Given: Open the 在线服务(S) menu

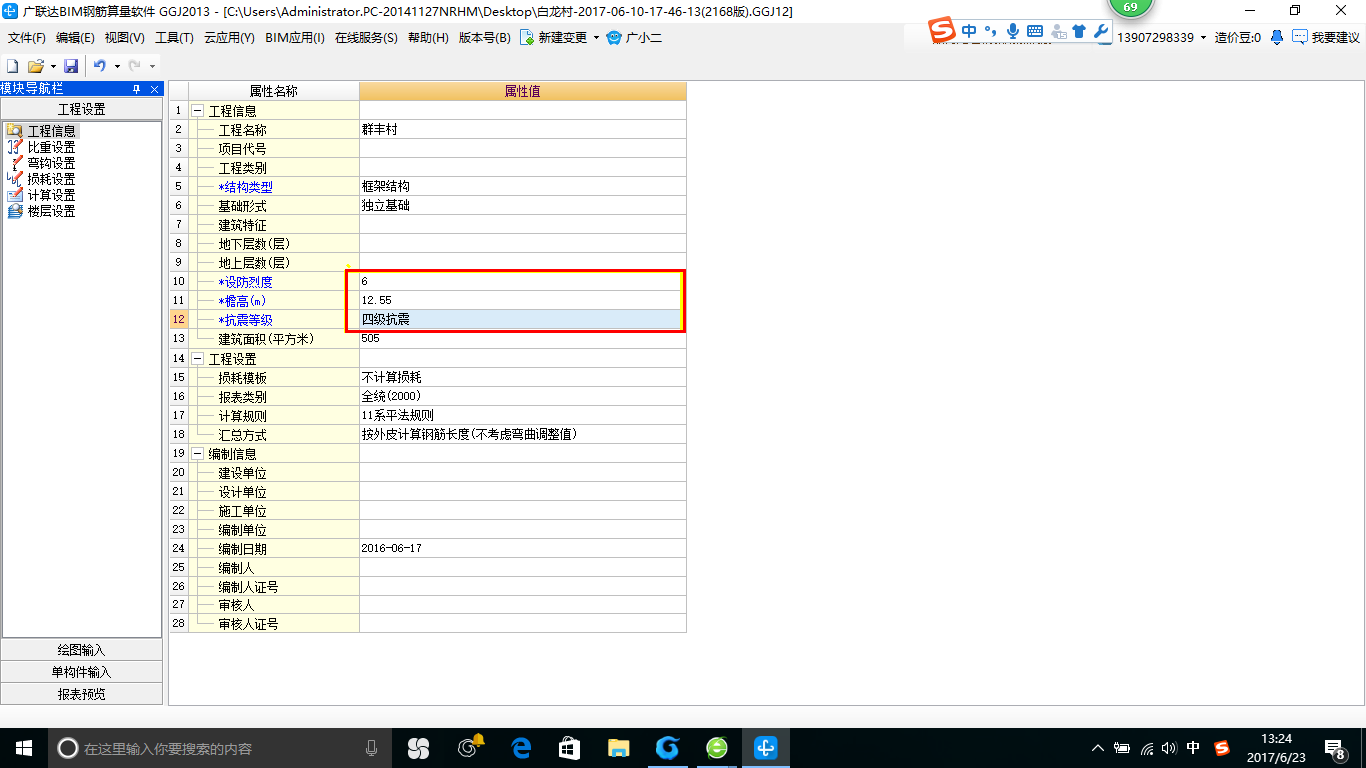Looking at the screenshot, I should pos(366,37).
